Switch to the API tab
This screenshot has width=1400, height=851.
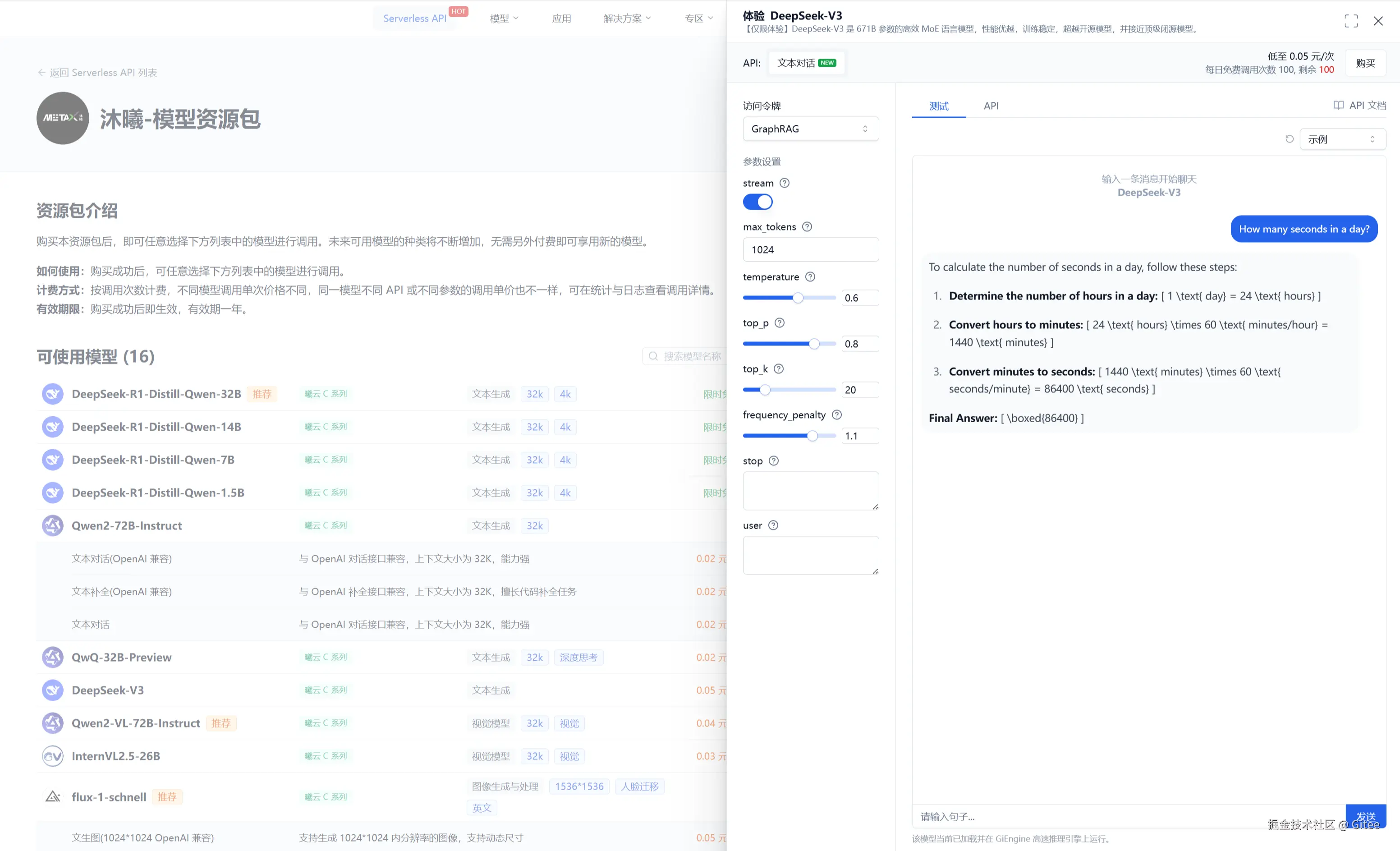coord(991,106)
